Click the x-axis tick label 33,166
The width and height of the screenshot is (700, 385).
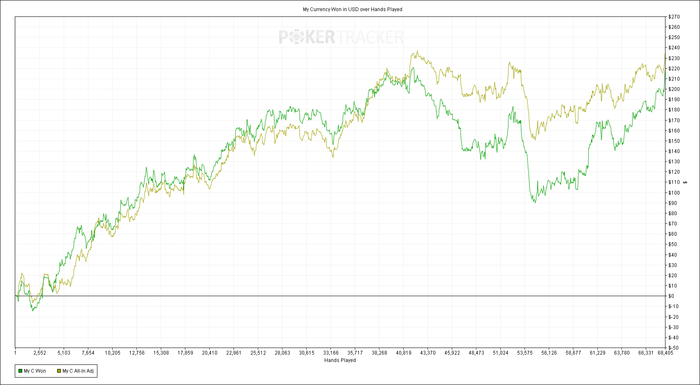tap(331, 353)
